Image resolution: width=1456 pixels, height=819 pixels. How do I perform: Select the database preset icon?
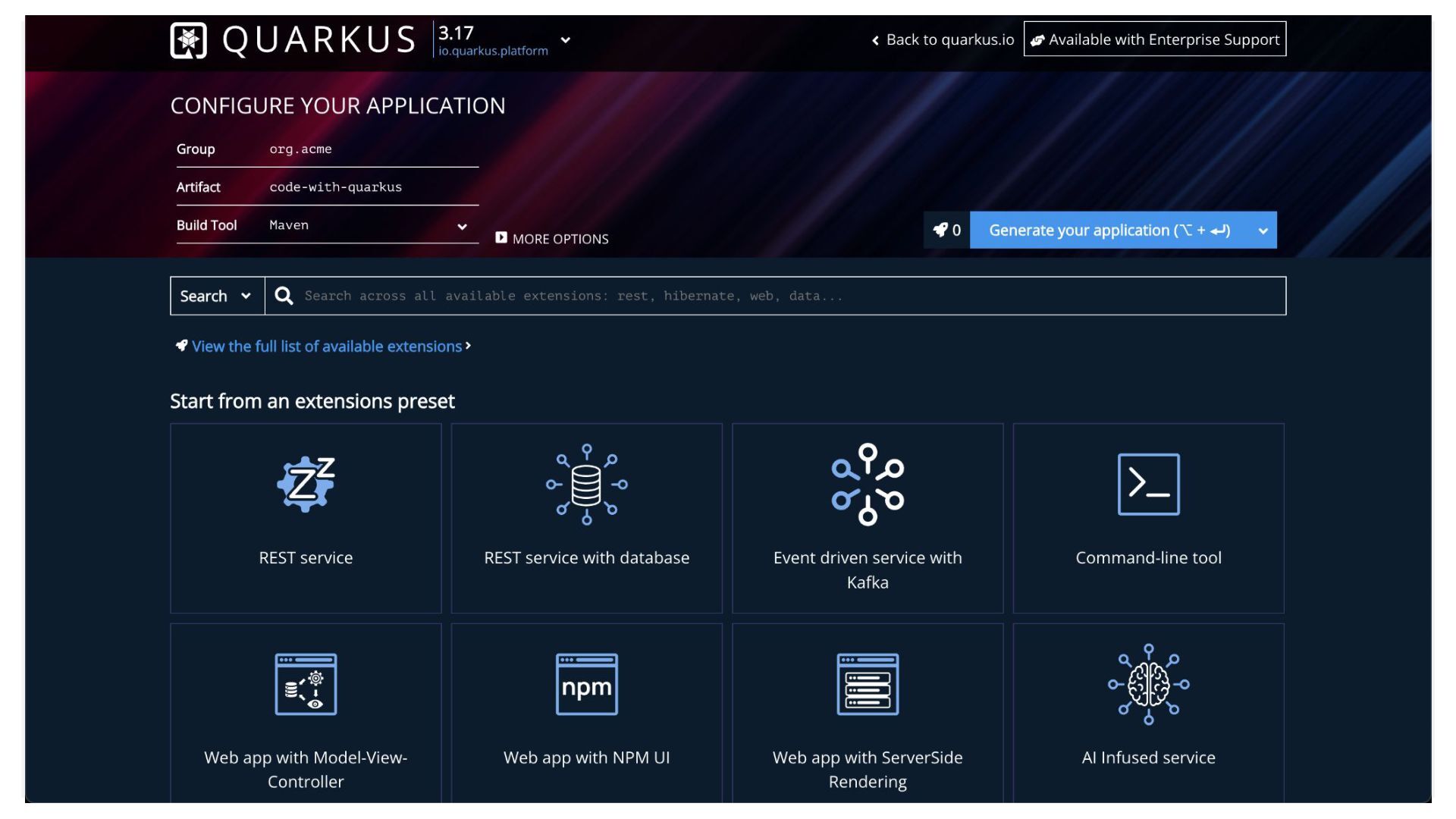click(586, 484)
